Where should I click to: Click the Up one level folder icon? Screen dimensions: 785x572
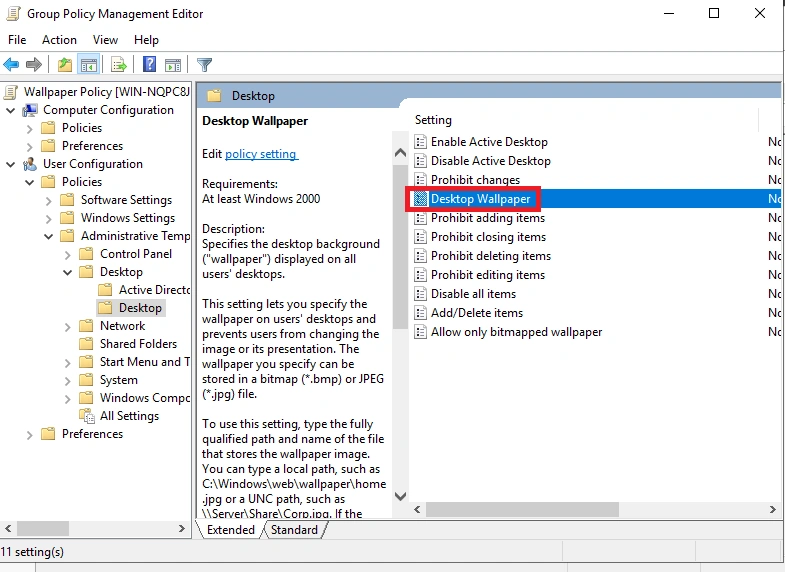click(65, 65)
